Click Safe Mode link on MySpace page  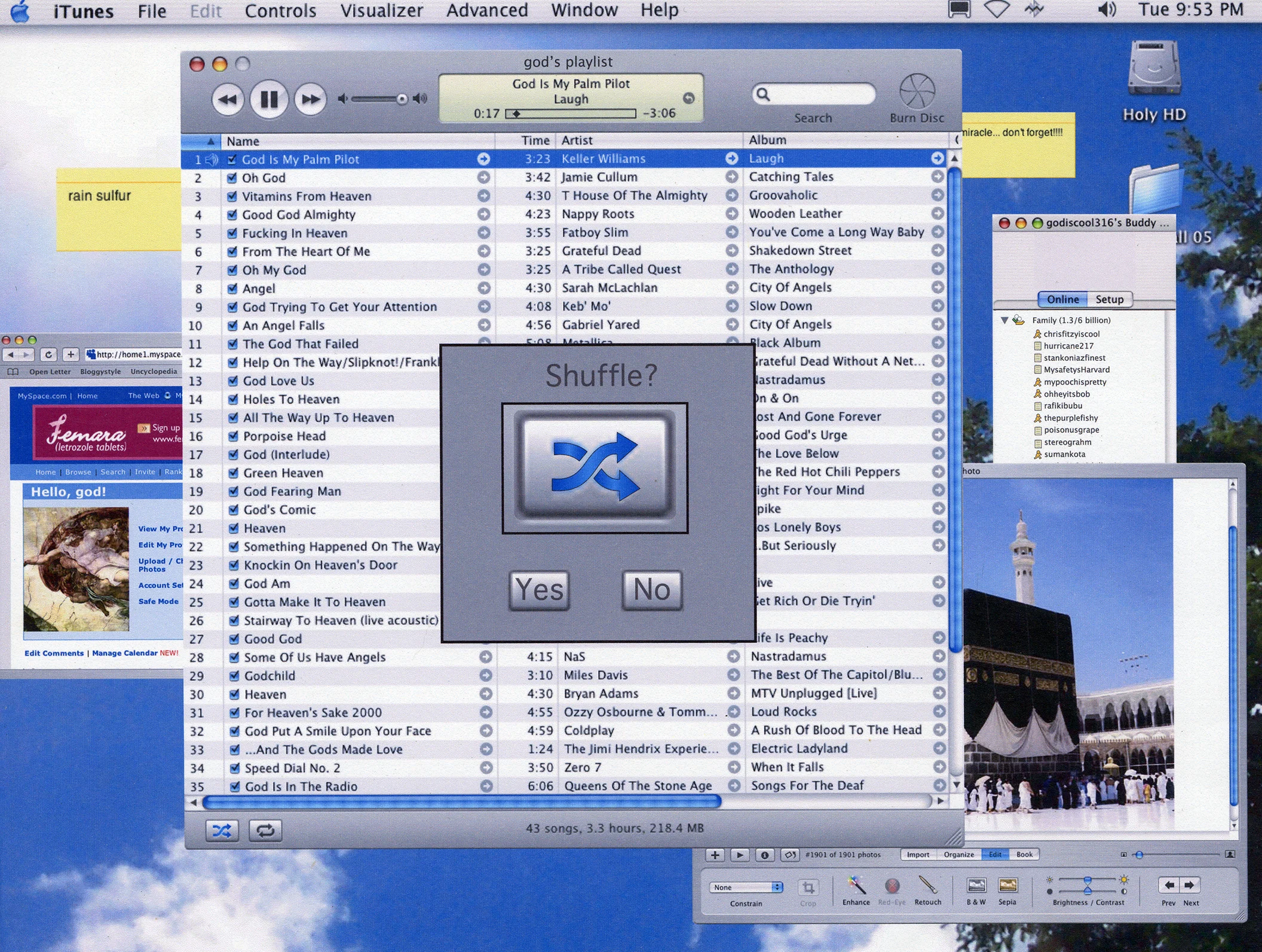(x=158, y=602)
